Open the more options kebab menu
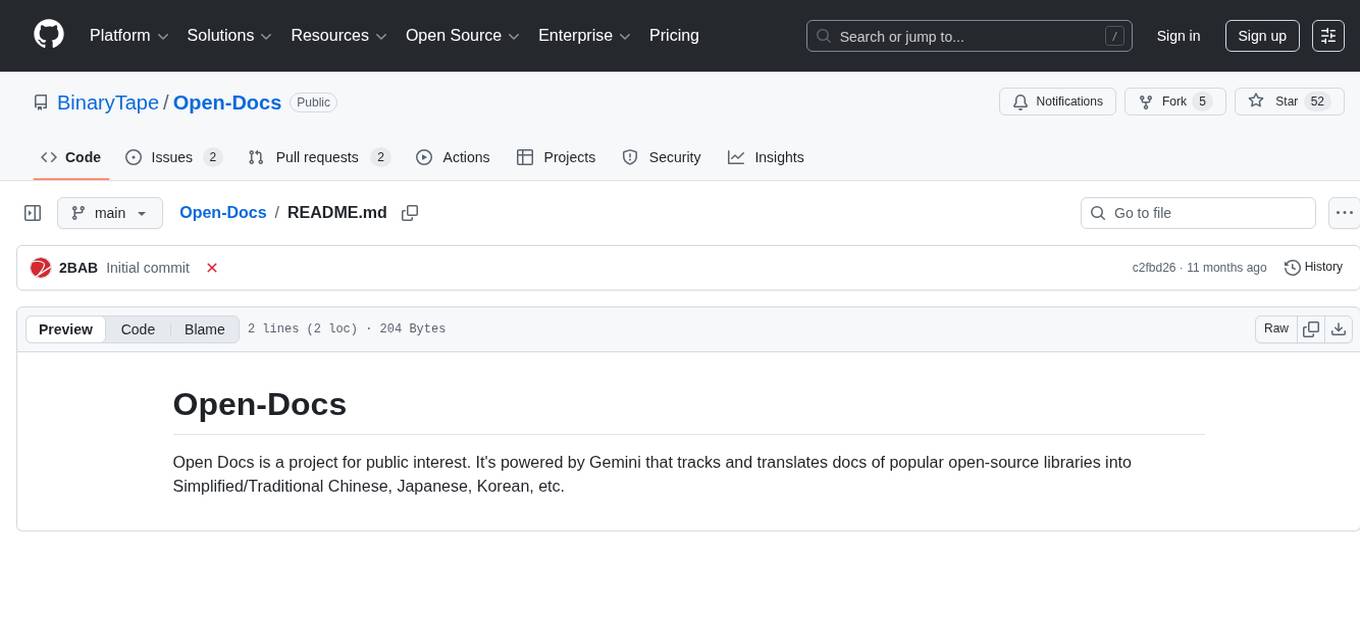The height and width of the screenshot is (626, 1360). (1344, 212)
